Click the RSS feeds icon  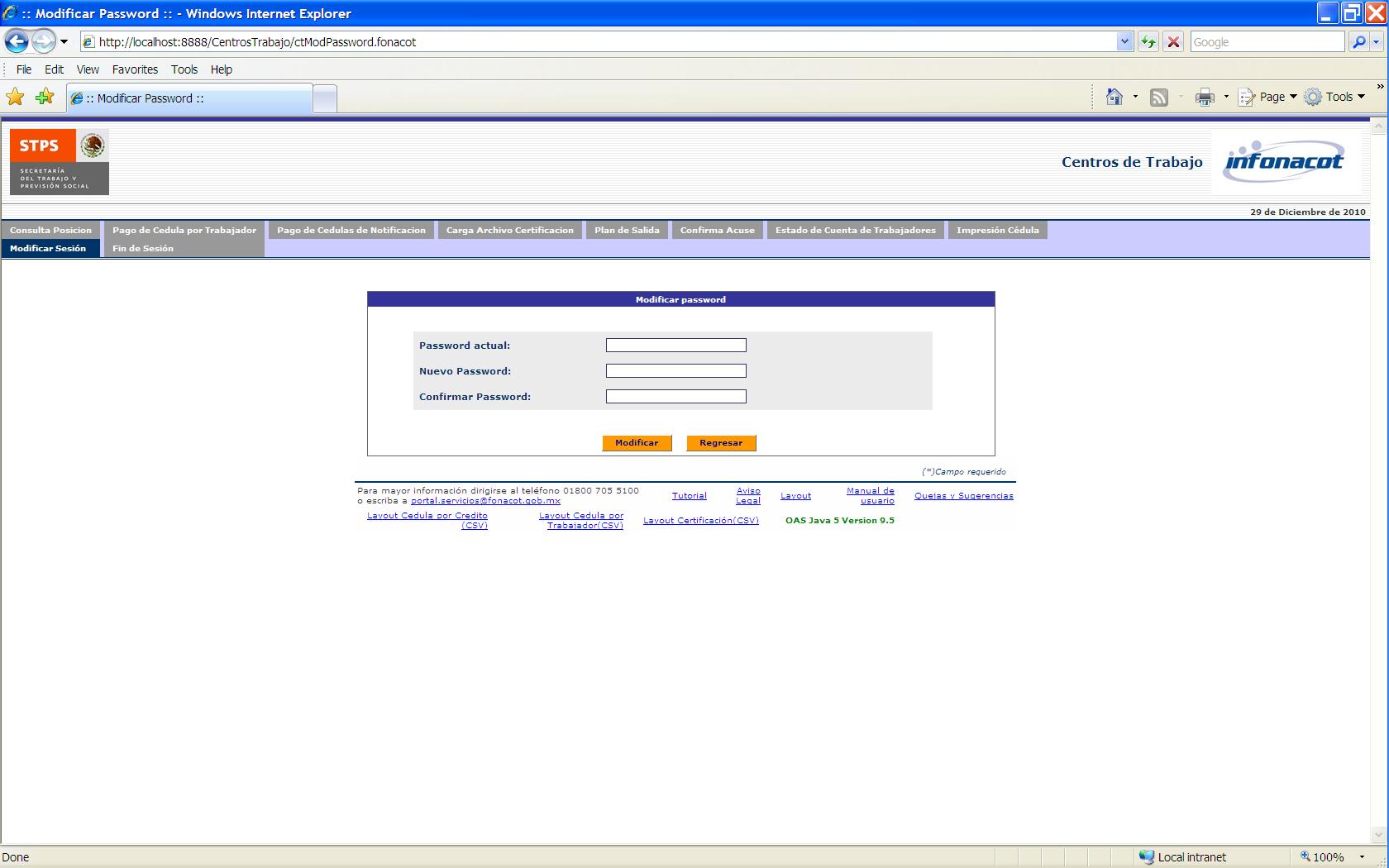click(1159, 98)
